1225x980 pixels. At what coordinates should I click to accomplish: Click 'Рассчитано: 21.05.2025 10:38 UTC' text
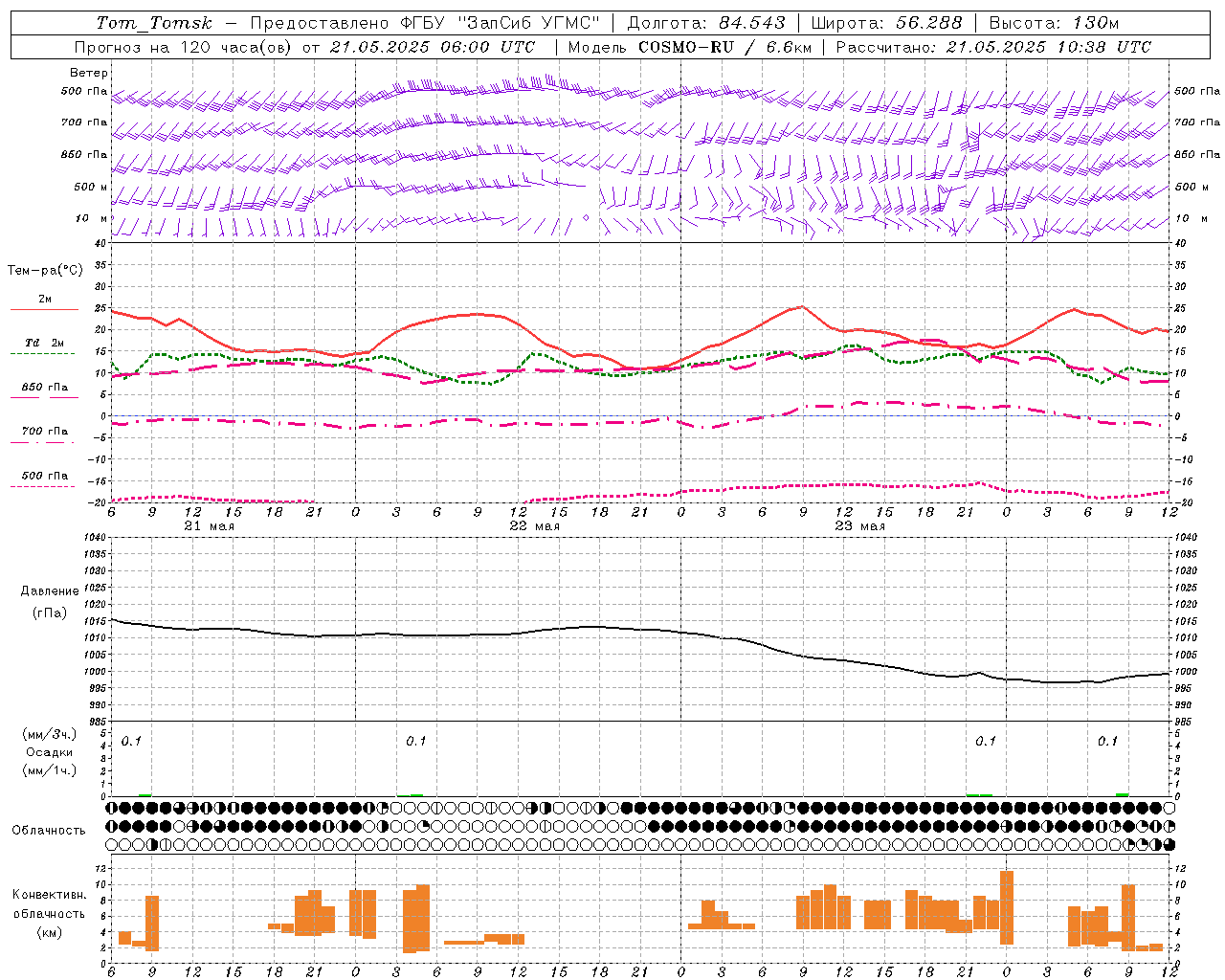click(993, 47)
